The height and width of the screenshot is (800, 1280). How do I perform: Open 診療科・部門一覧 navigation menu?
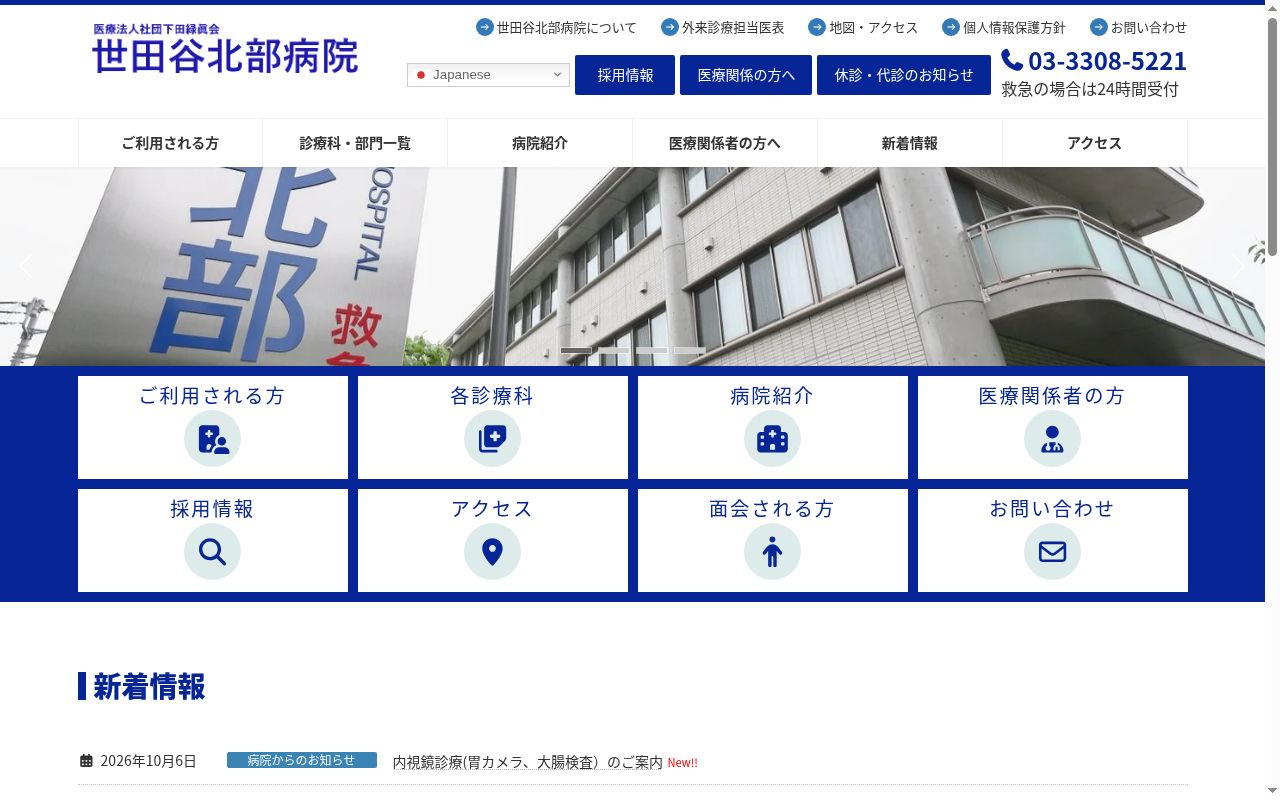(355, 143)
